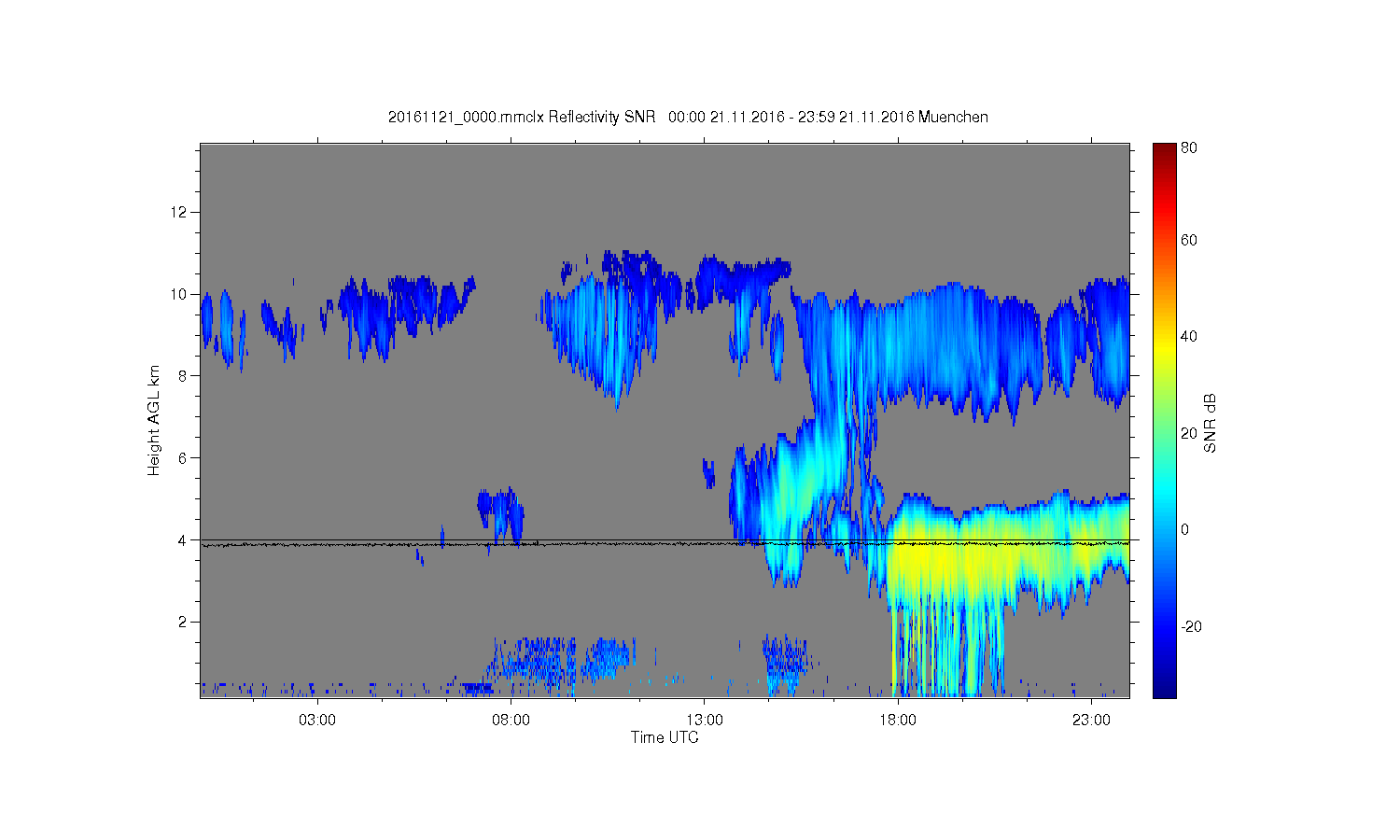Viewport: 1400px width, 840px height.
Task: Click the colorbar value label '60'
Action: tap(1189, 240)
